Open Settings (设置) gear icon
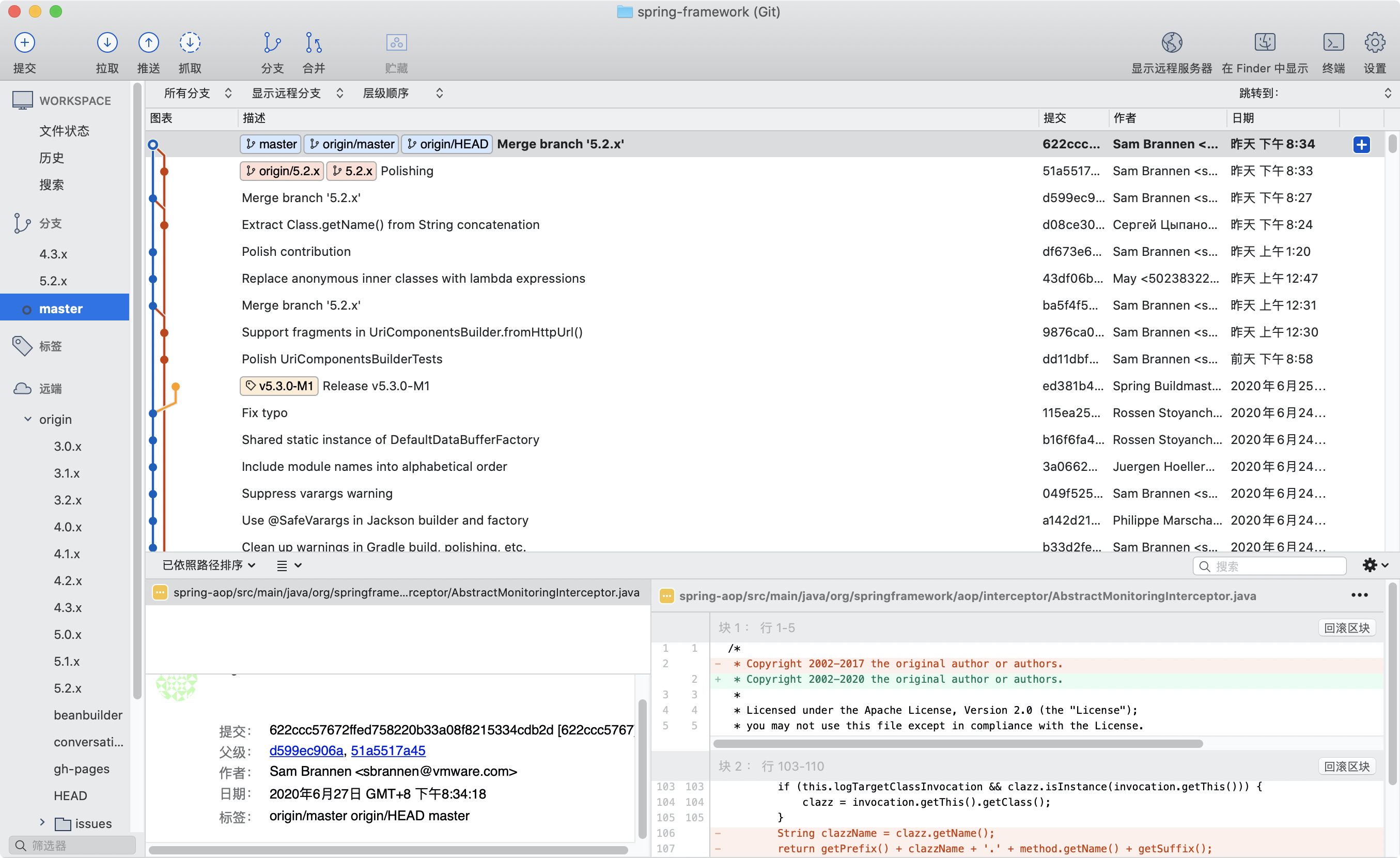Screen dimensions: 1400x858 [1375, 43]
